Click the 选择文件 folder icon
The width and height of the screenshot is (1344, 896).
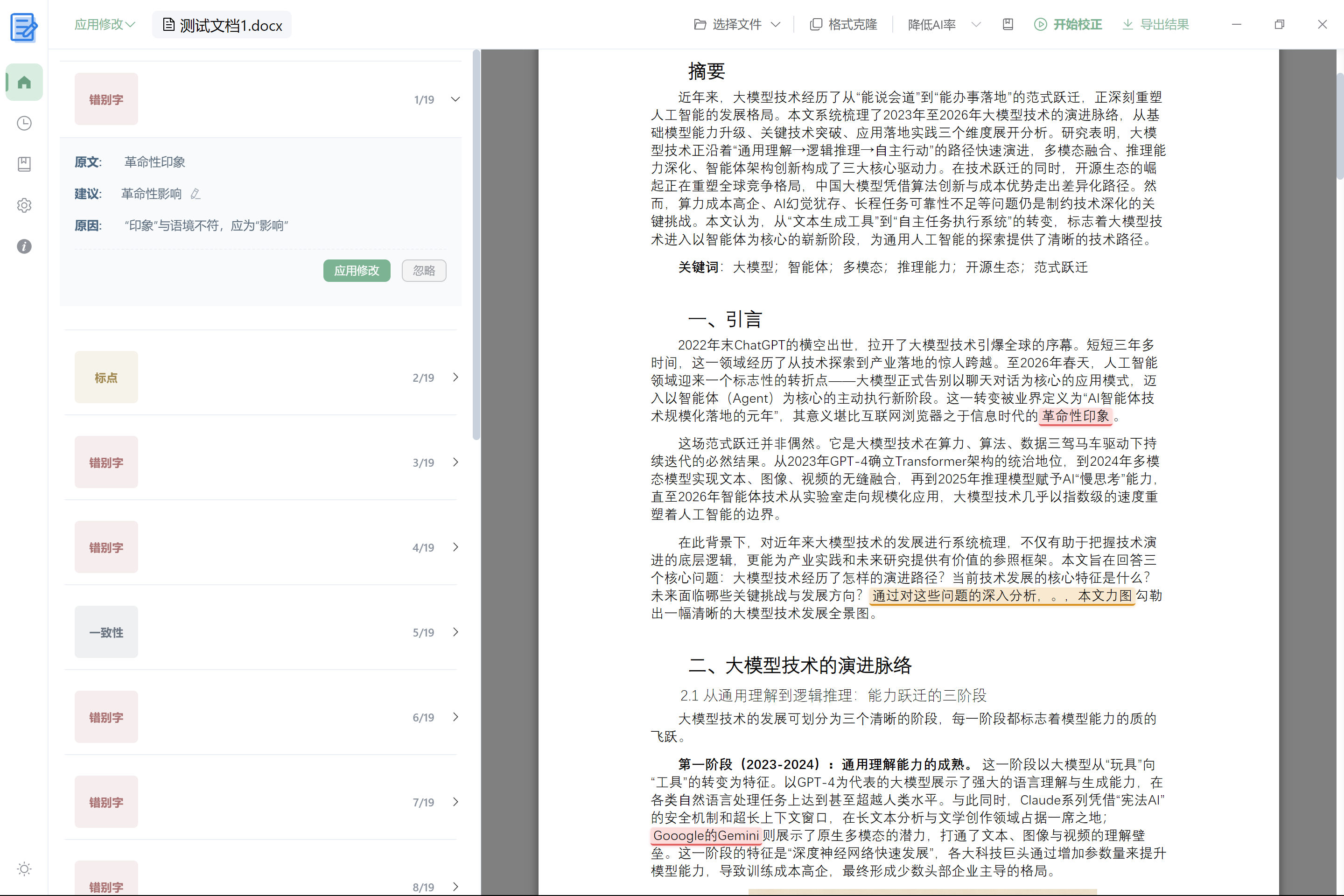pyautogui.click(x=700, y=25)
